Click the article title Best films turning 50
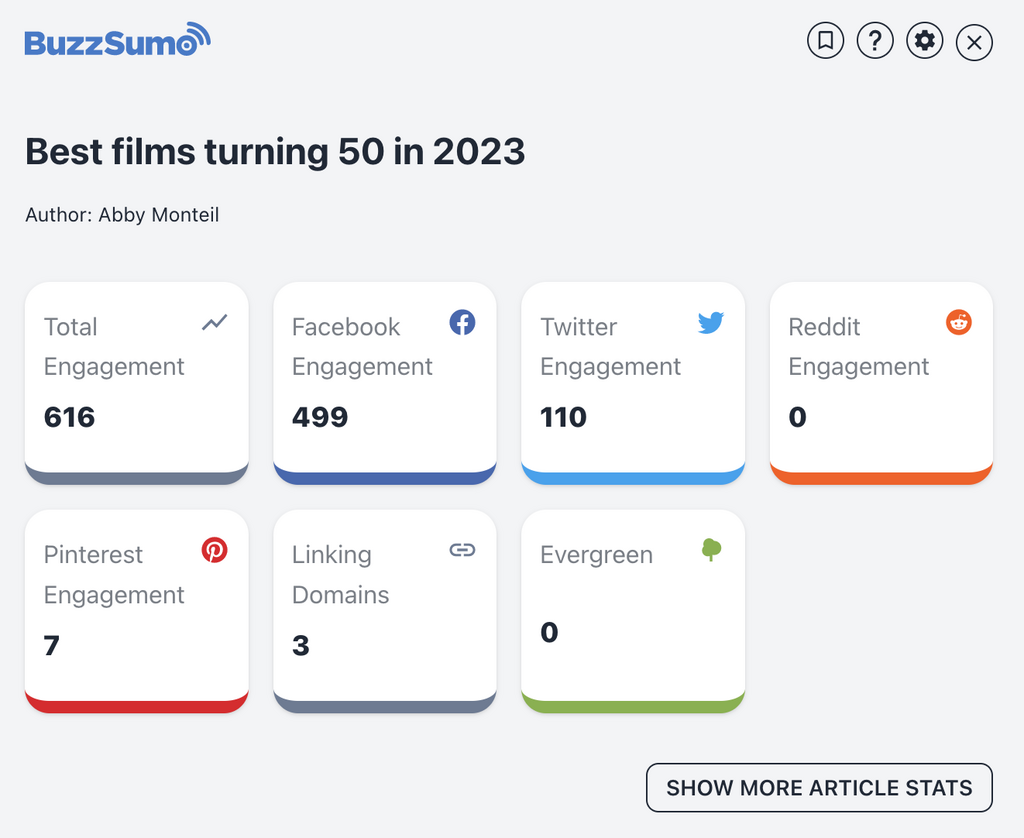1024x838 pixels. [275, 152]
